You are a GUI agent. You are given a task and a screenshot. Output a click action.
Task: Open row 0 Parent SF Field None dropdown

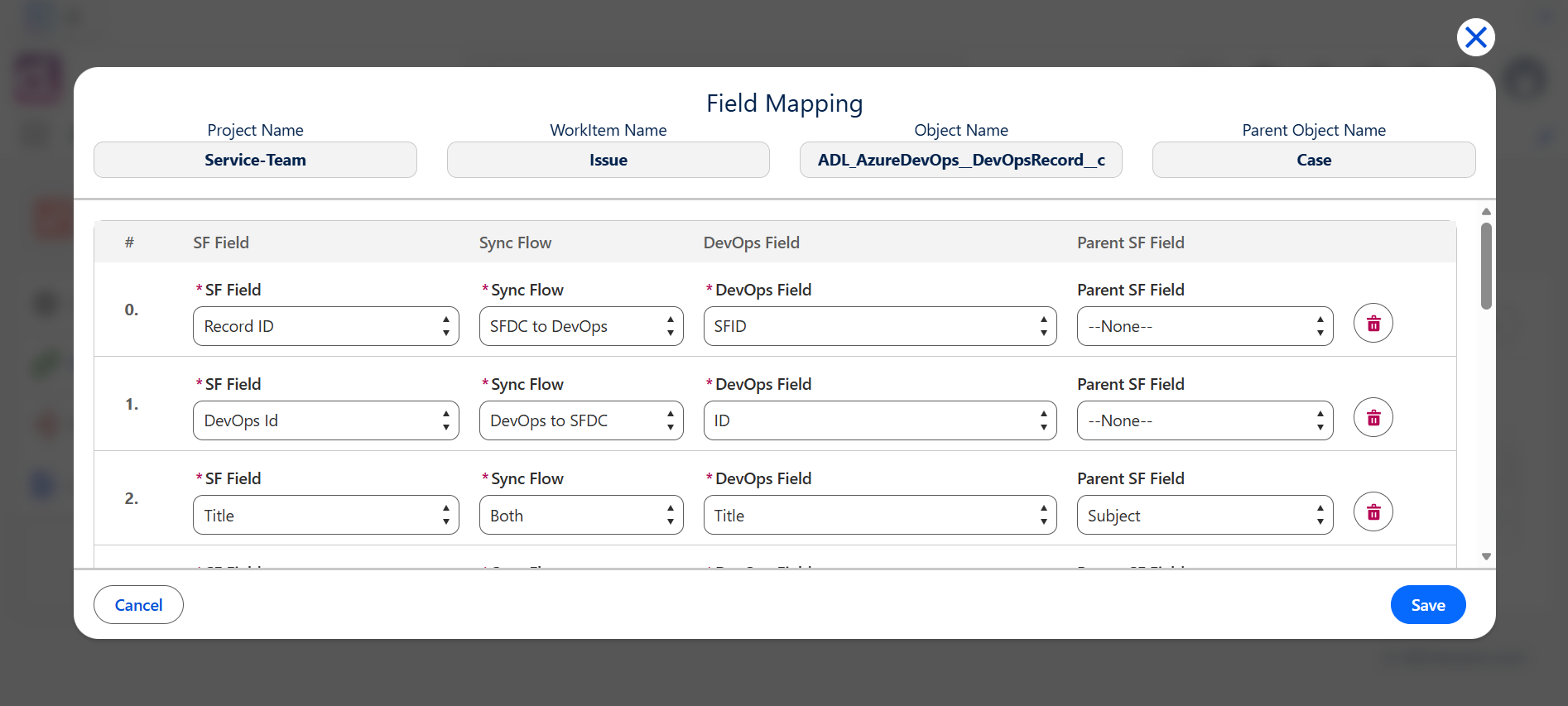click(x=1205, y=326)
